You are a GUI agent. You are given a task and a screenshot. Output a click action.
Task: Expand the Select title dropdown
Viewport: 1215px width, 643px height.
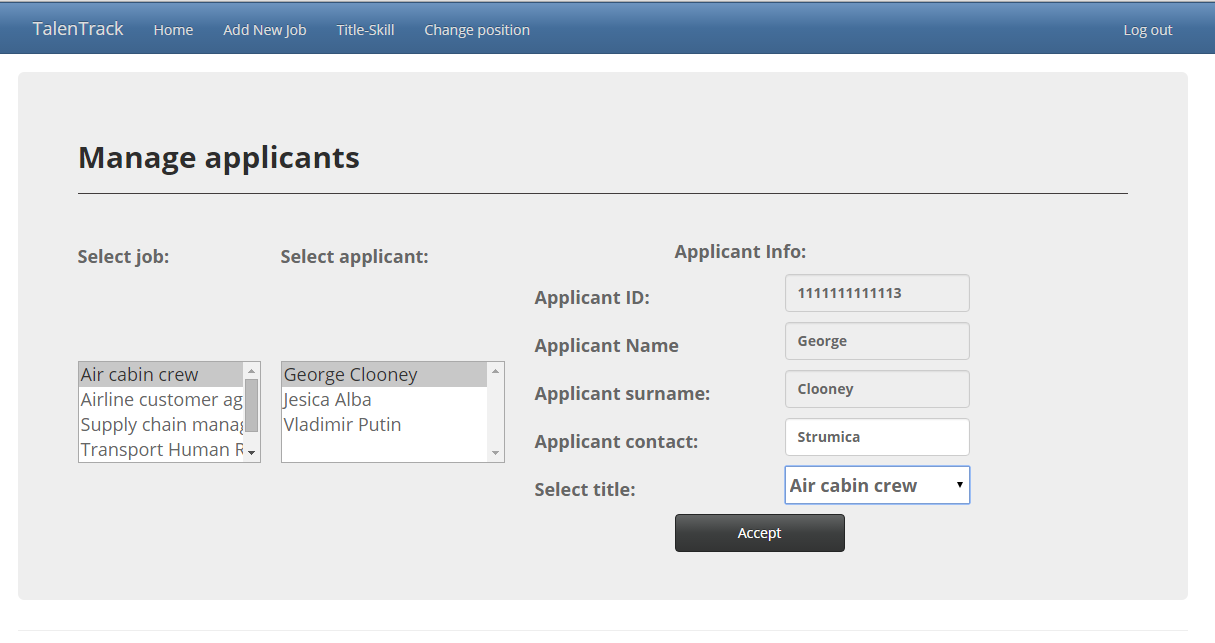click(x=877, y=485)
